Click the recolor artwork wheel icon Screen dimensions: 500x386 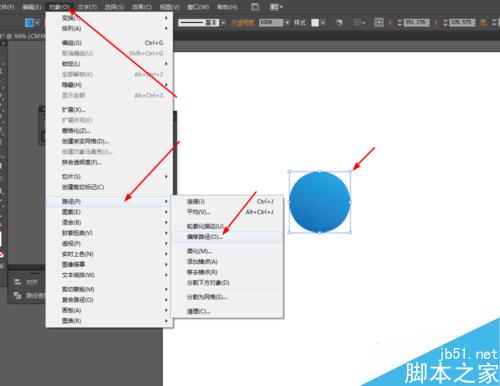(x=339, y=23)
